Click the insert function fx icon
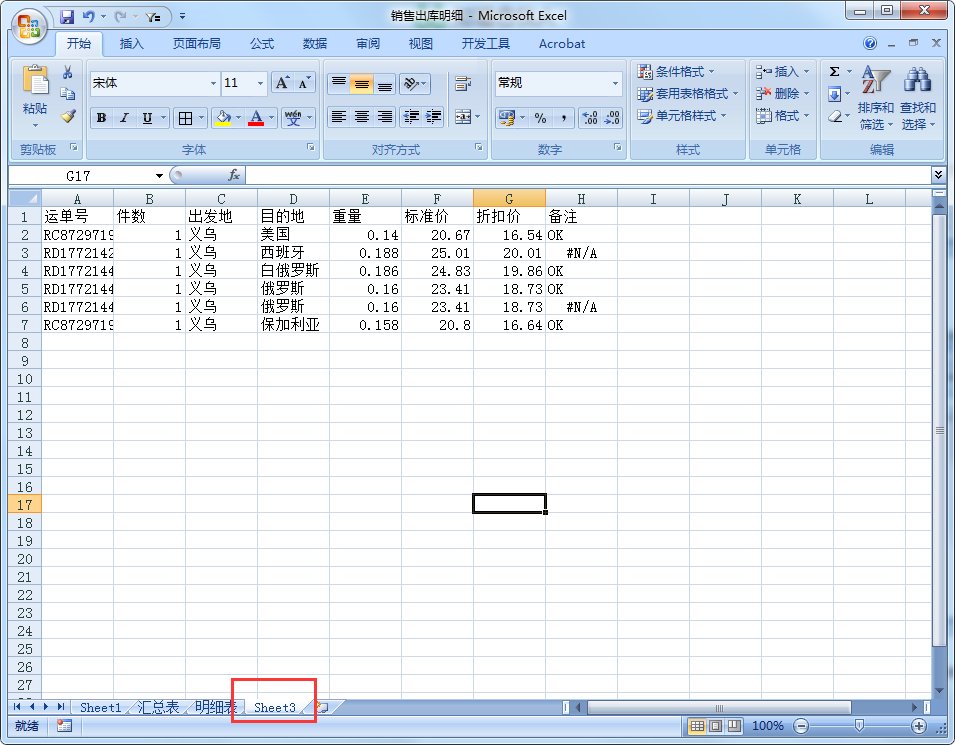 tap(234, 175)
